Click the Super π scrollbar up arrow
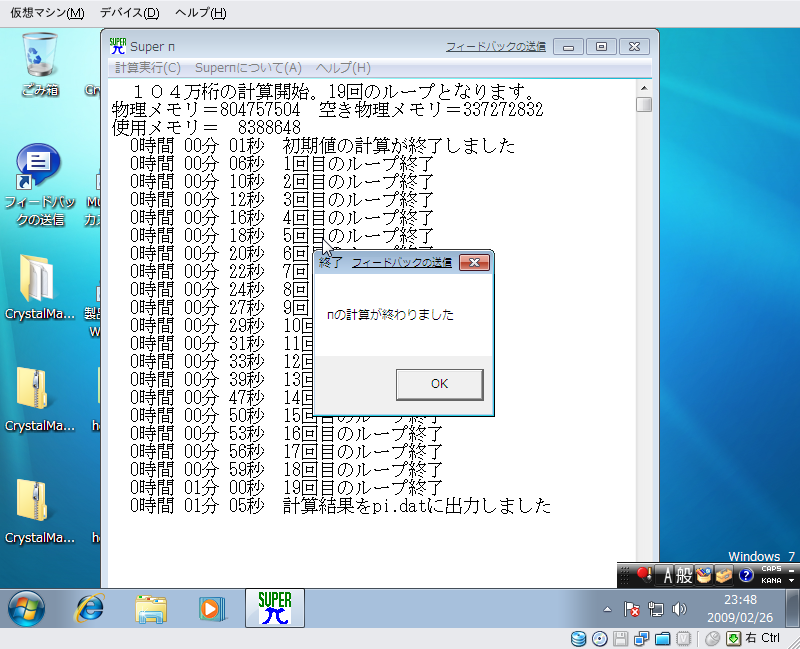 [x=644, y=88]
